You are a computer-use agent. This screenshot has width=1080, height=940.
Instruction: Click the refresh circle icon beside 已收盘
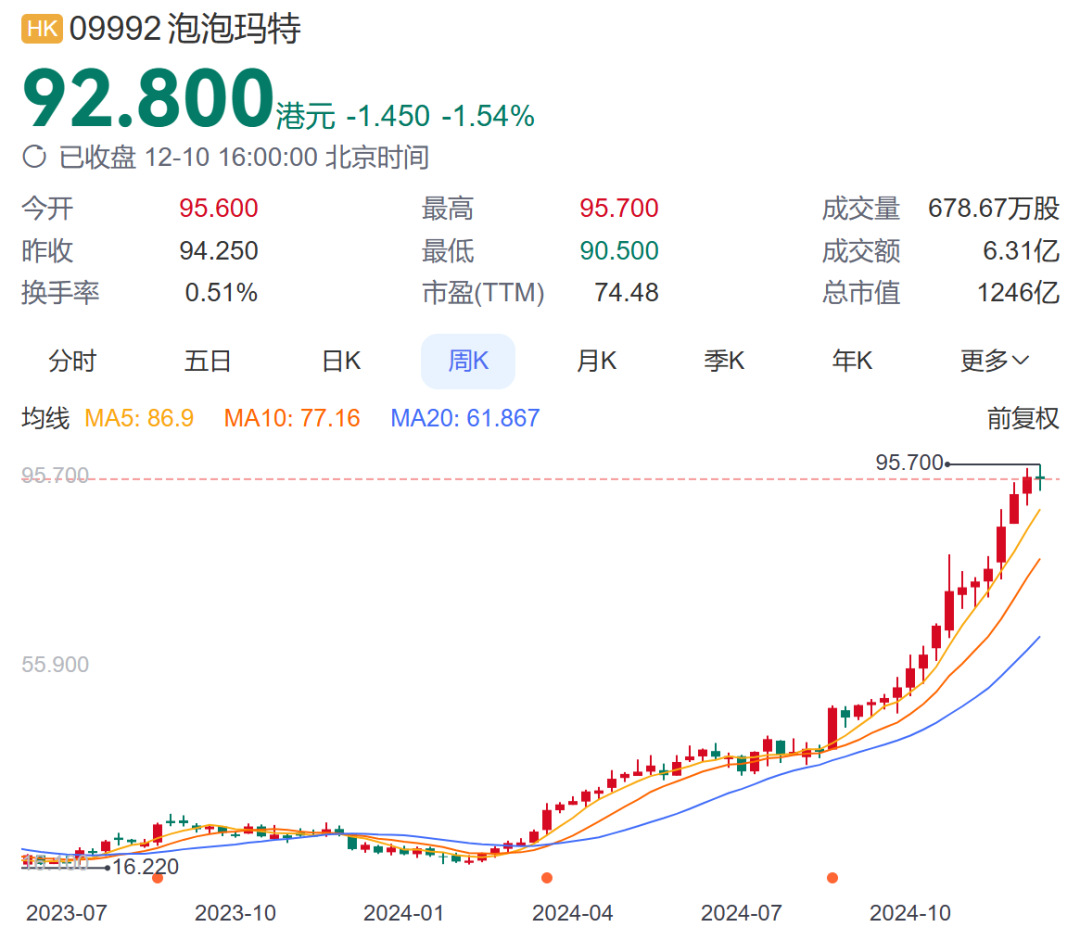coord(34,157)
